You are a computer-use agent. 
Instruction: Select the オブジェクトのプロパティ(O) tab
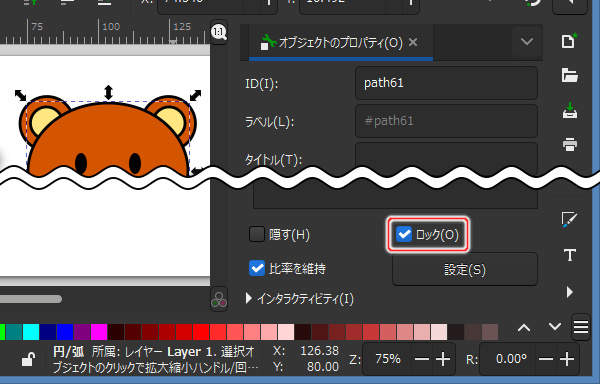(x=341, y=42)
